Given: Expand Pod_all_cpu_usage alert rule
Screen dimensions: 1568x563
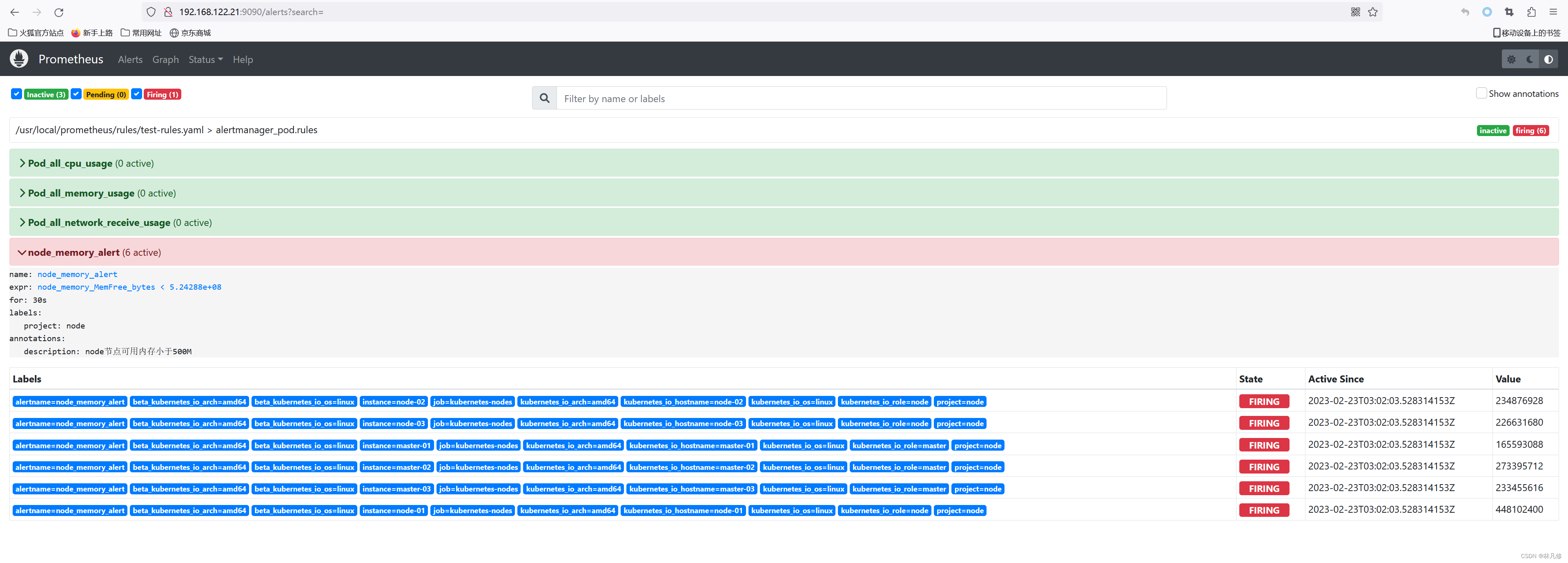Looking at the screenshot, I should 784,163.
